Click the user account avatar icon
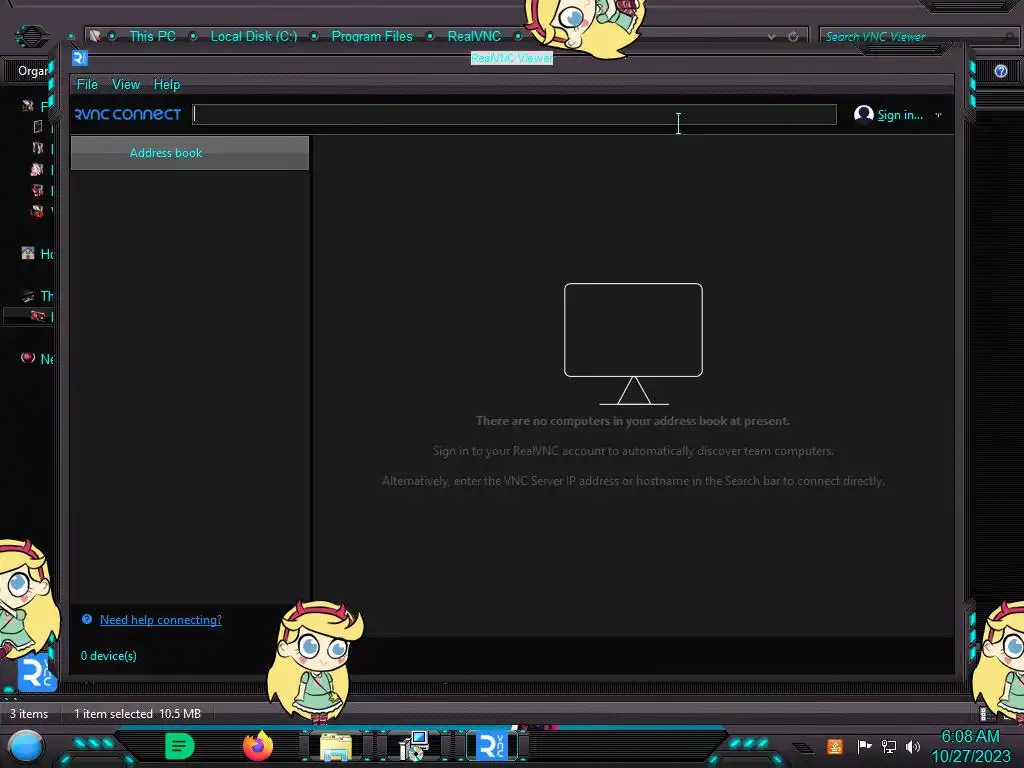The height and width of the screenshot is (768, 1024). click(x=863, y=114)
